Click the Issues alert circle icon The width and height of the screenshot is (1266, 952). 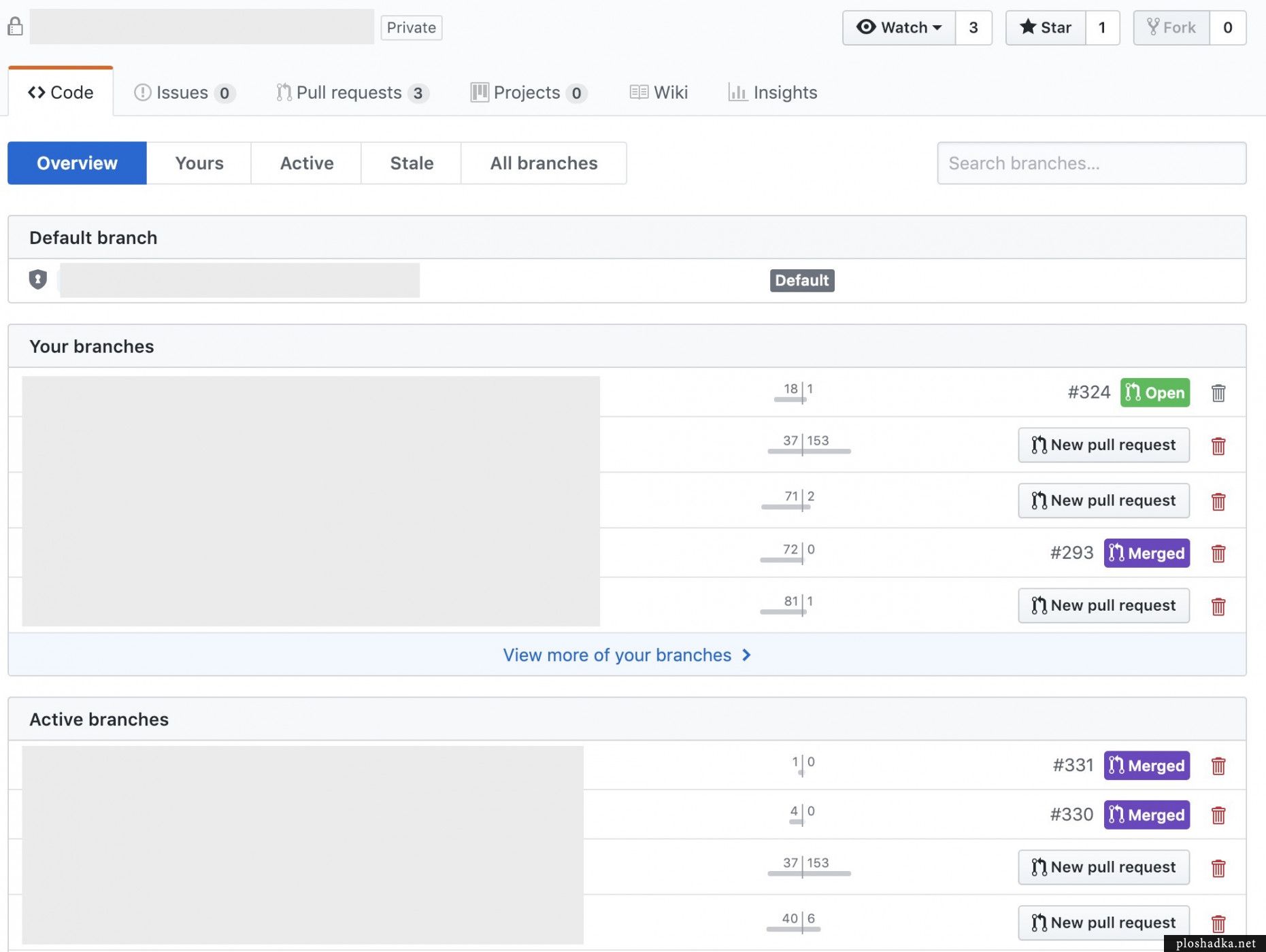click(x=143, y=92)
